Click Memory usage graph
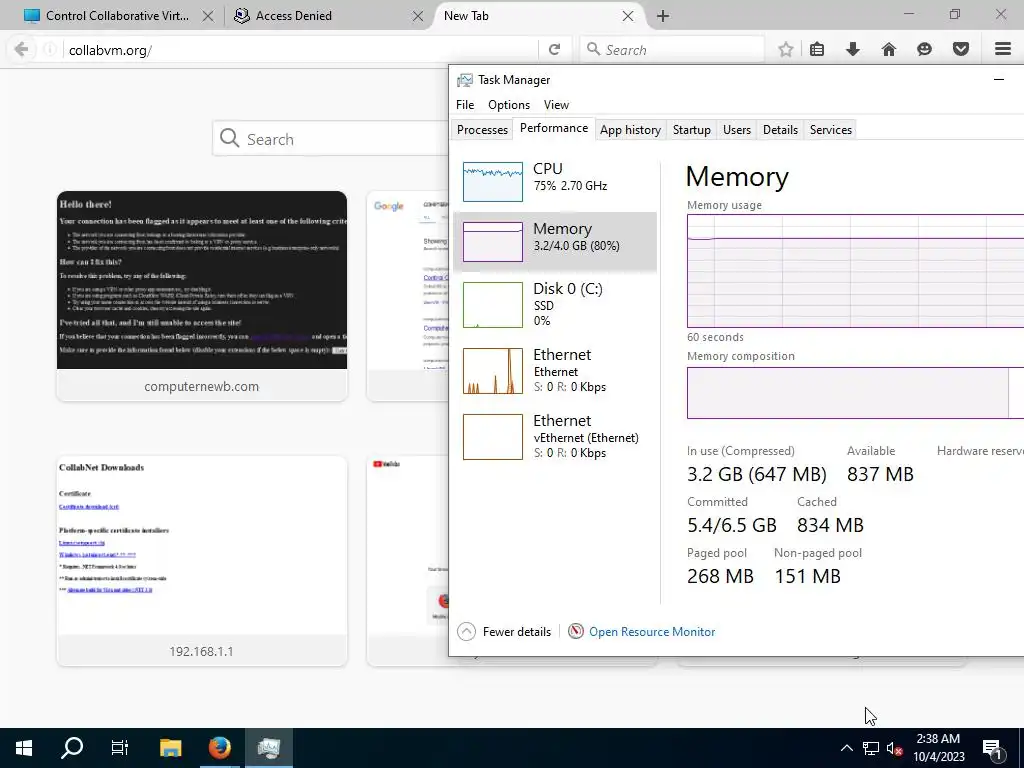This screenshot has height=768, width=1024. click(856, 271)
